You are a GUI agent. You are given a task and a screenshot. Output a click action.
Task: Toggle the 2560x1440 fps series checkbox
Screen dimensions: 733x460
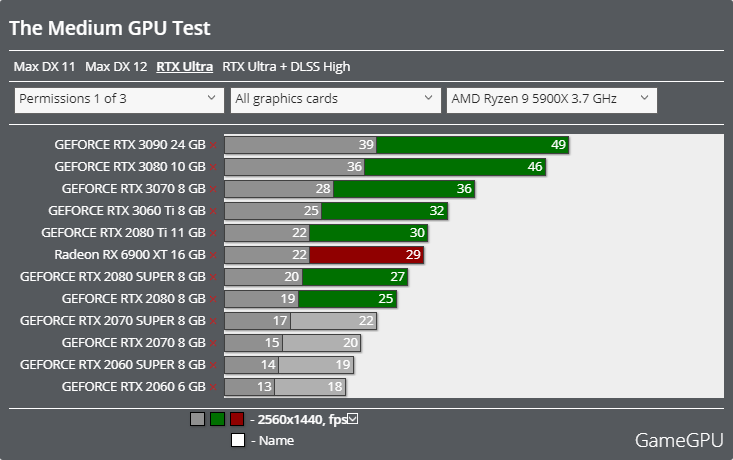(x=353, y=419)
